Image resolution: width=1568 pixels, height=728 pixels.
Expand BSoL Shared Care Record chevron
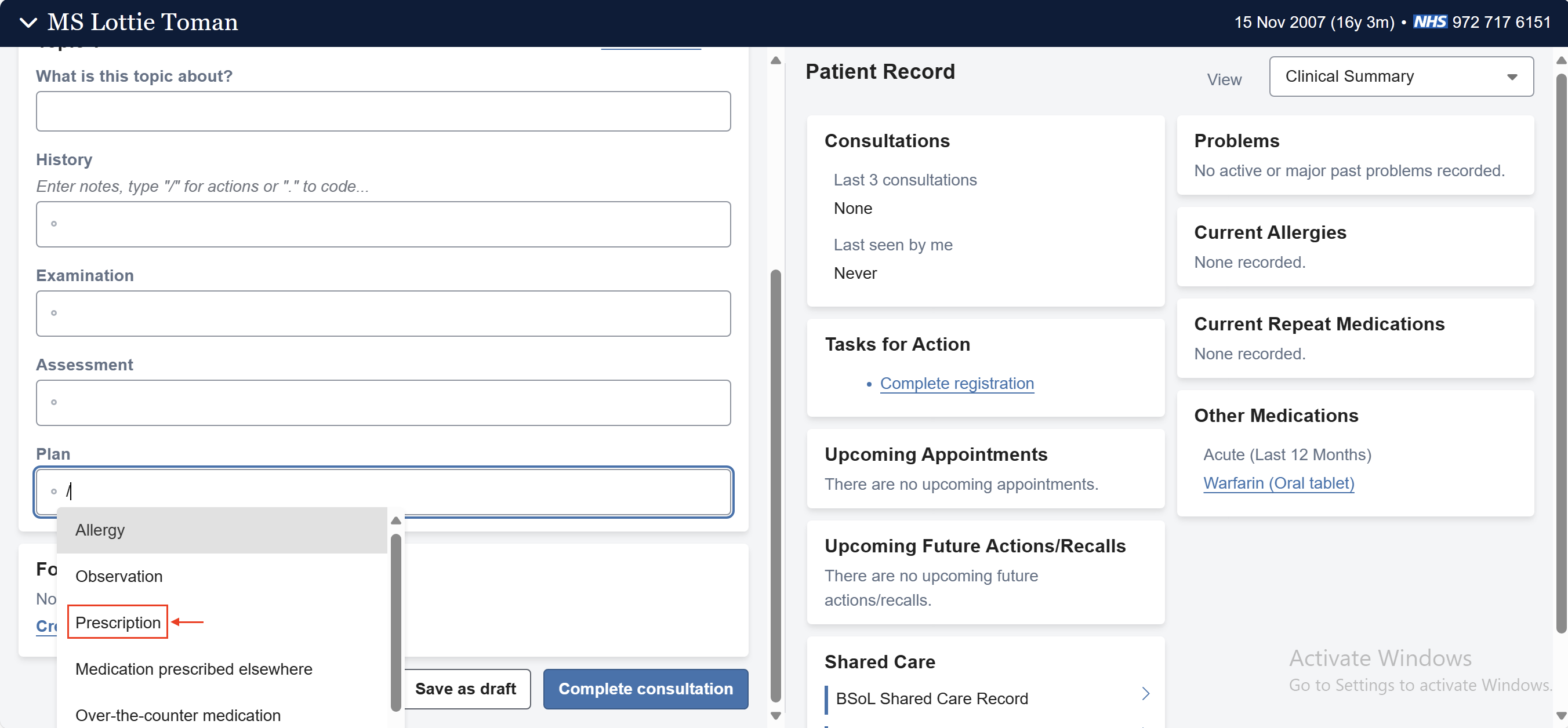[x=1145, y=693]
